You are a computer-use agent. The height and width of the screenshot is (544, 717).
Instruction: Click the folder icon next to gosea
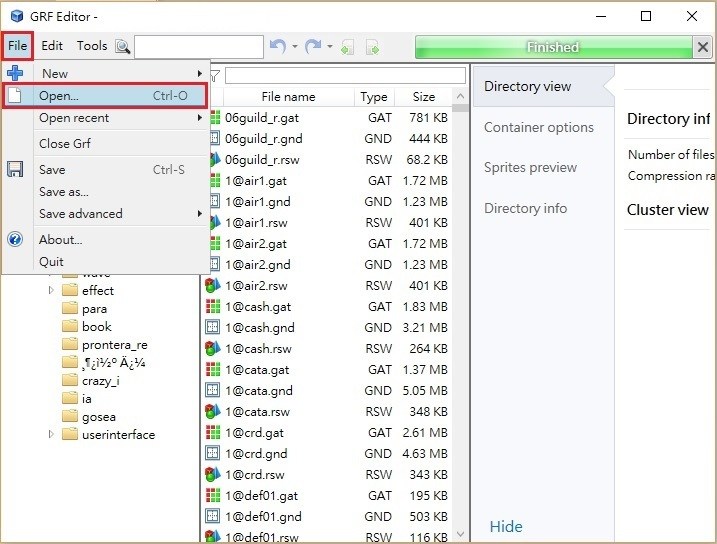[x=70, y=416]
